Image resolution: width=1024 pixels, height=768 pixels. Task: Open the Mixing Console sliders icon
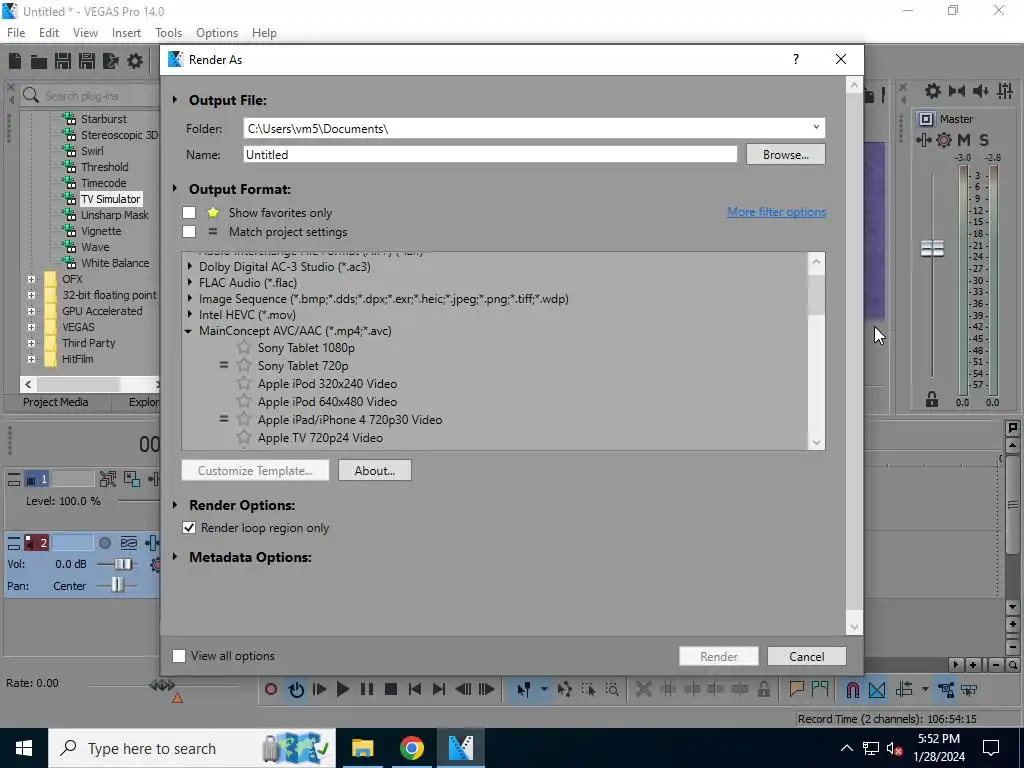[x=1005, y=91]
